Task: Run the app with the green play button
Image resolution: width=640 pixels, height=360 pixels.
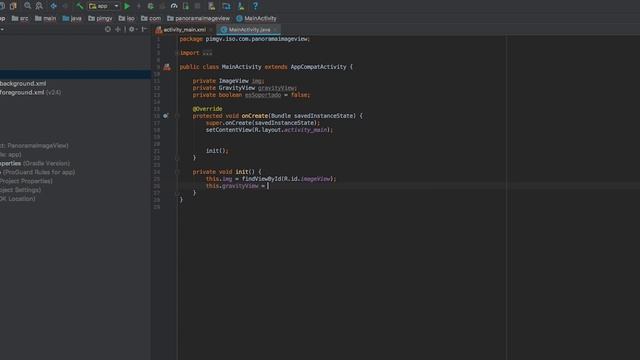Action: (127, 6)
